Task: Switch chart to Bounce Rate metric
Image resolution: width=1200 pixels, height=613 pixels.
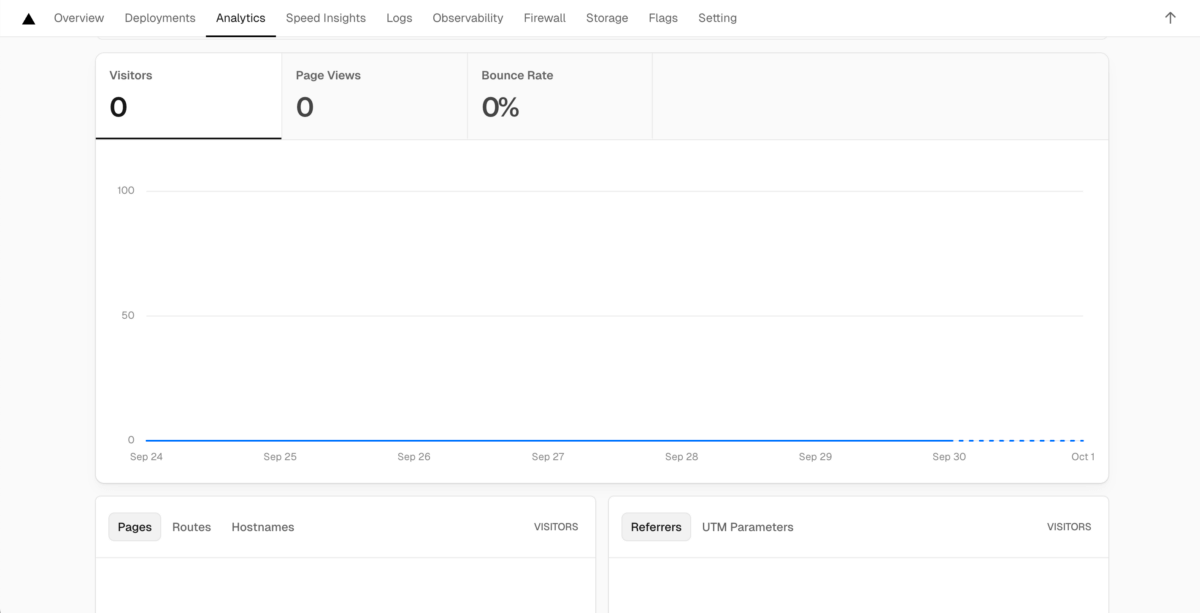Action: coord(559,96)
